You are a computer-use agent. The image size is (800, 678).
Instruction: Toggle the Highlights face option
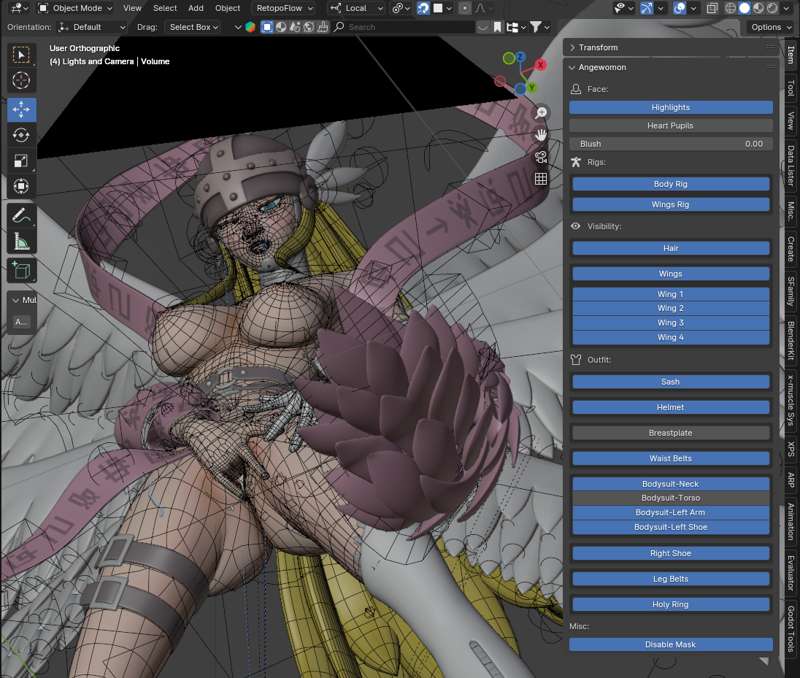[670, 107]
